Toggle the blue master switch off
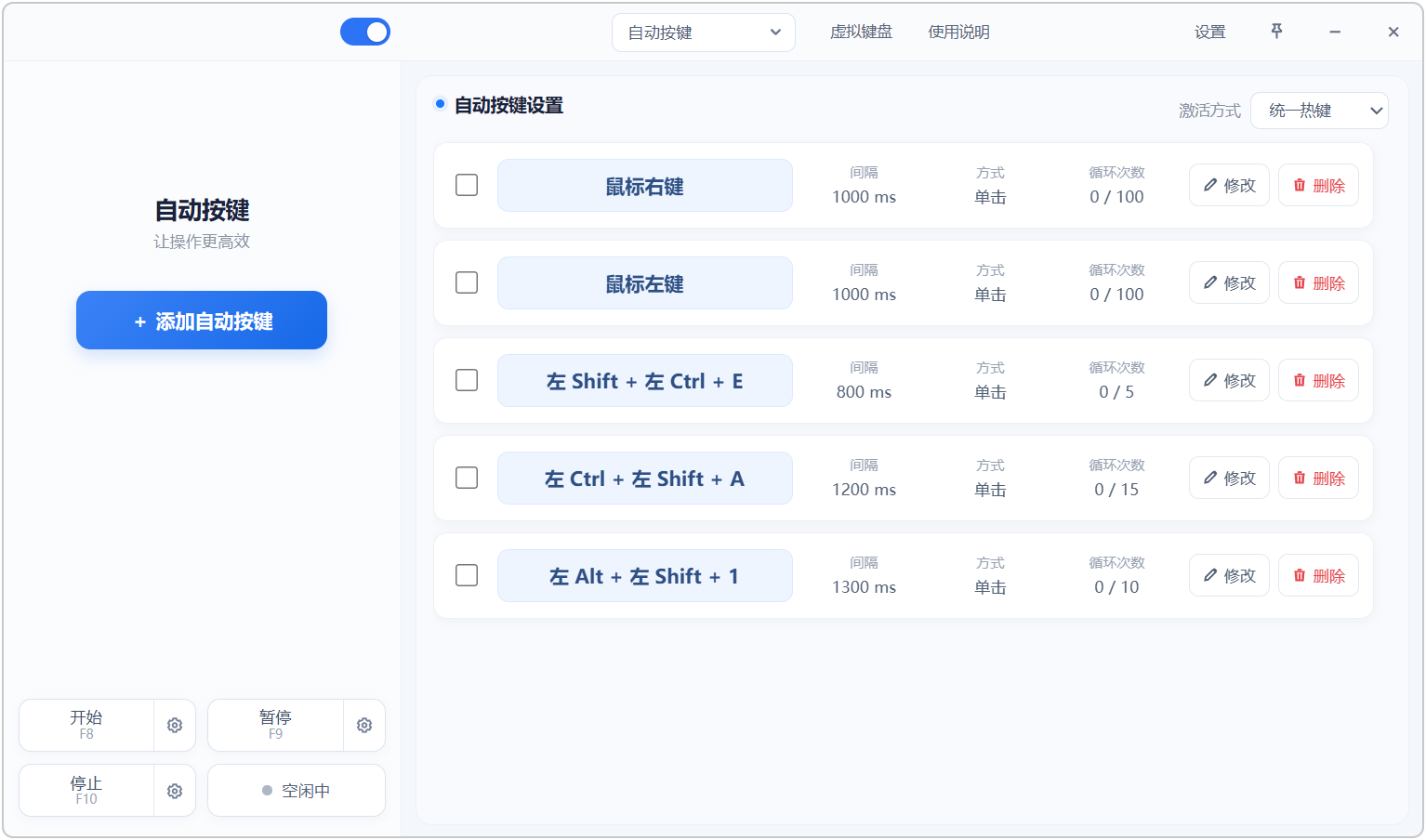 click(365, 33)
